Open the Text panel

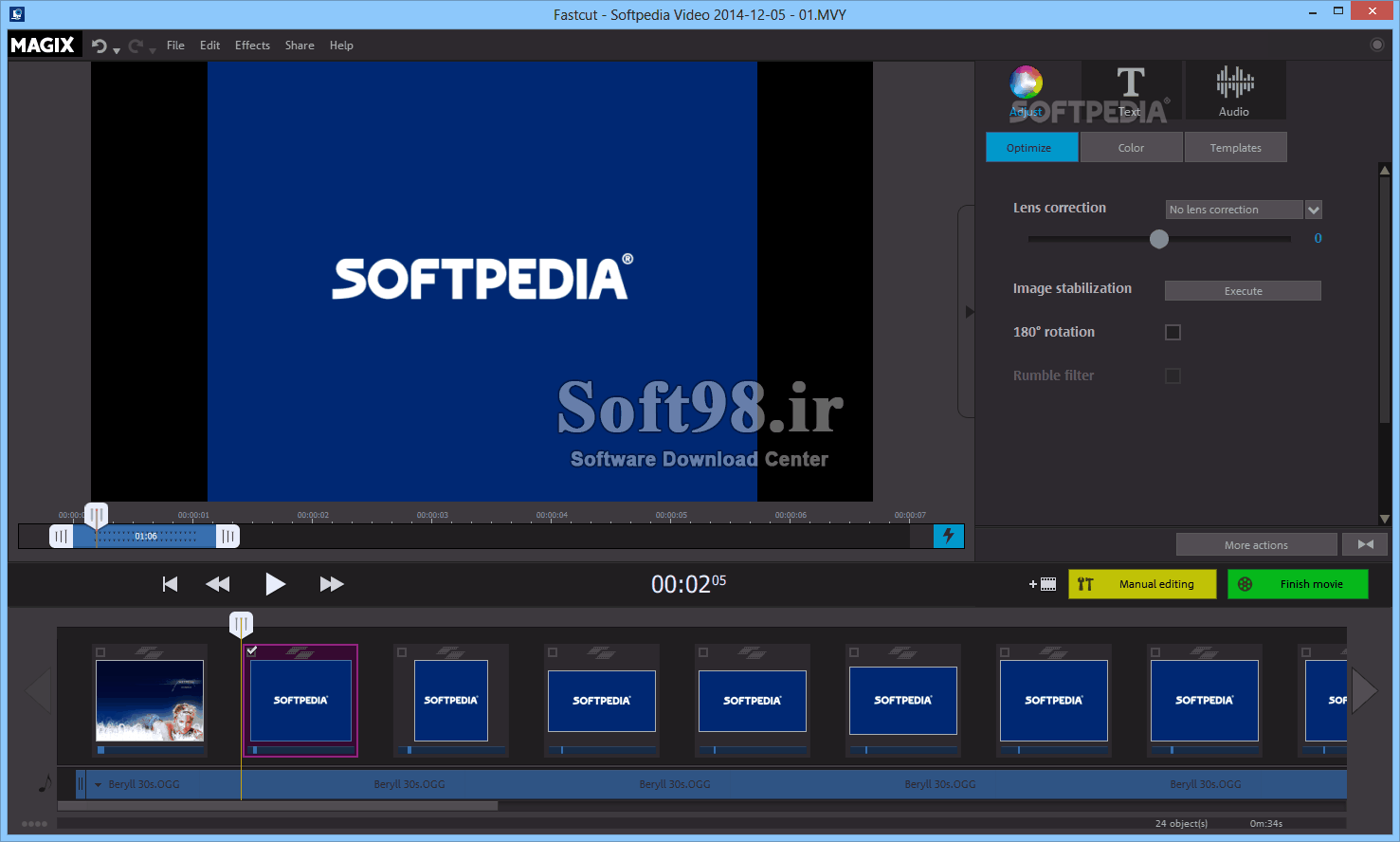[x=1130, y=91]
